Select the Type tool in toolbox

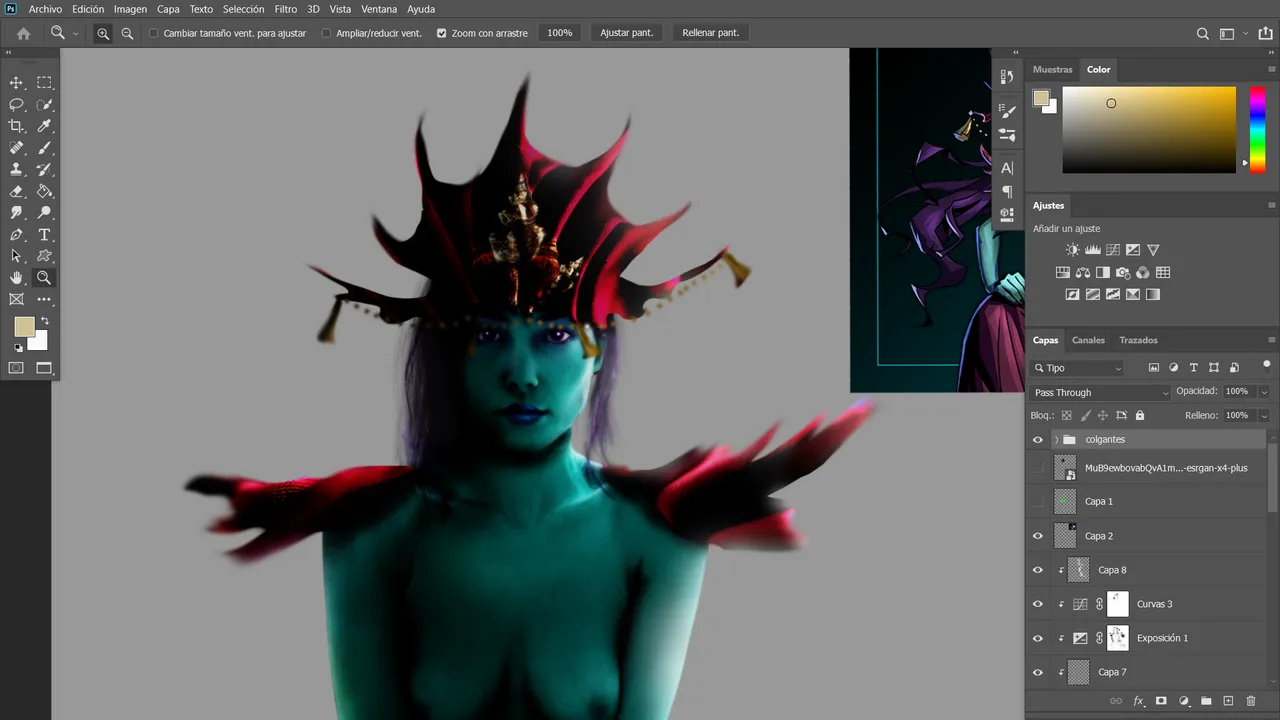[44, 235]
